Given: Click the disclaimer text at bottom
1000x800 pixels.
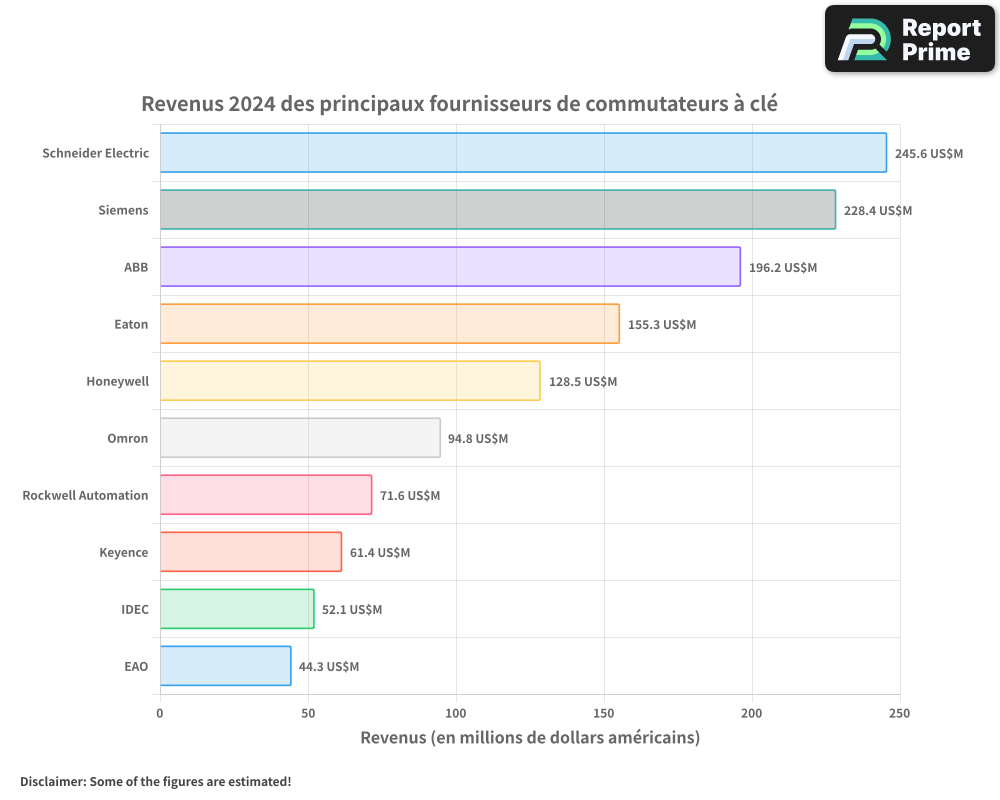Looking at the screenshot, I should click(x=155, y=782).
